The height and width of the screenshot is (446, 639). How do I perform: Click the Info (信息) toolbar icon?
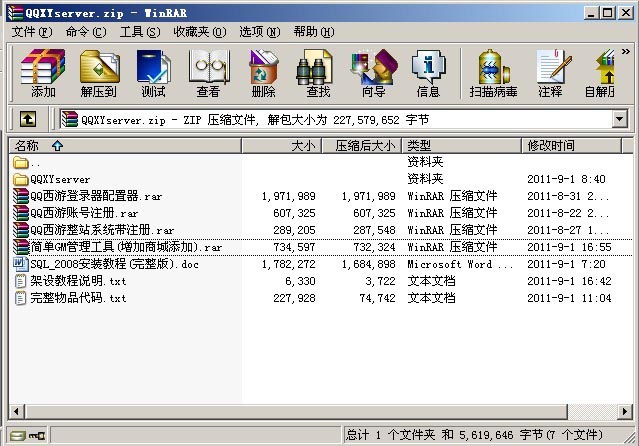pyautogui.click(x=428, y=73)
